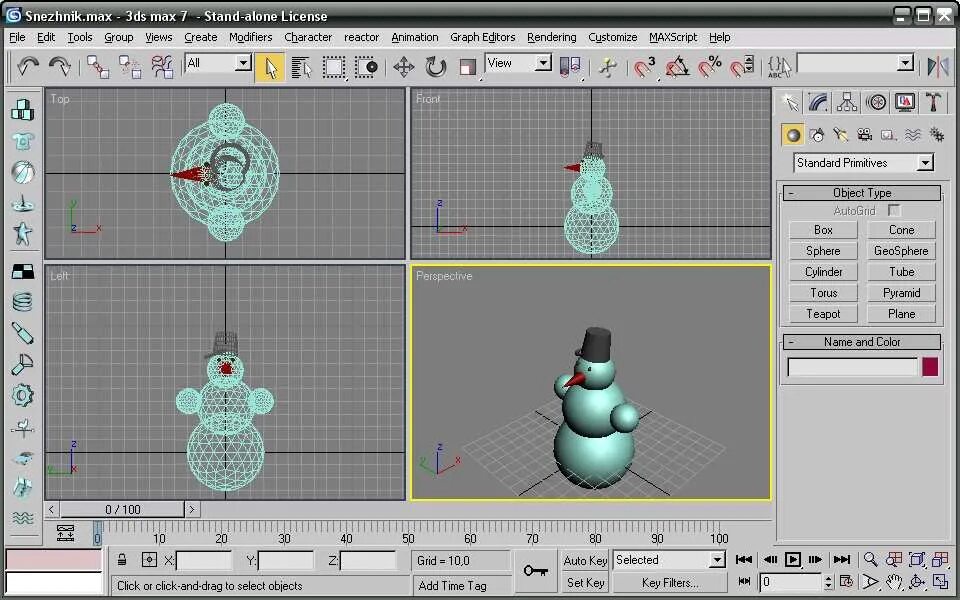Activate the Pan View hand icon
The image size is (960, 600).
click(895, 581)
